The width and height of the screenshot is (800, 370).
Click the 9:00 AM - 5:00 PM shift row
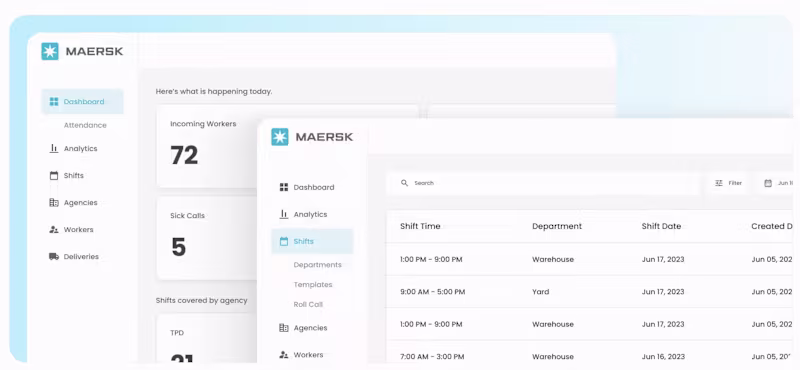589,292
